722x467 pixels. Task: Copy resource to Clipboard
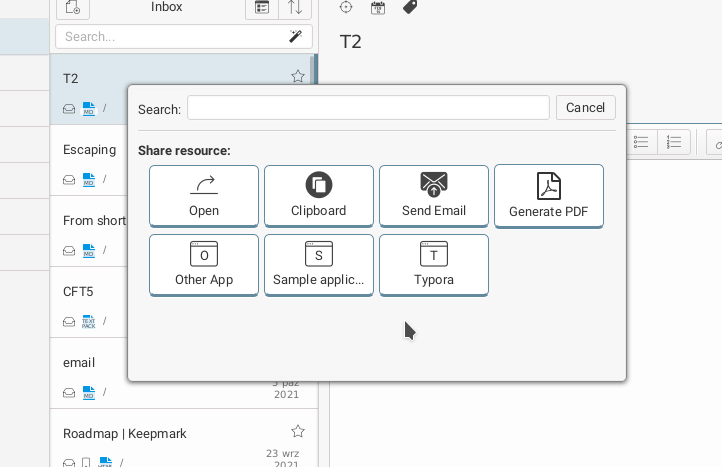tap(319, 196)
